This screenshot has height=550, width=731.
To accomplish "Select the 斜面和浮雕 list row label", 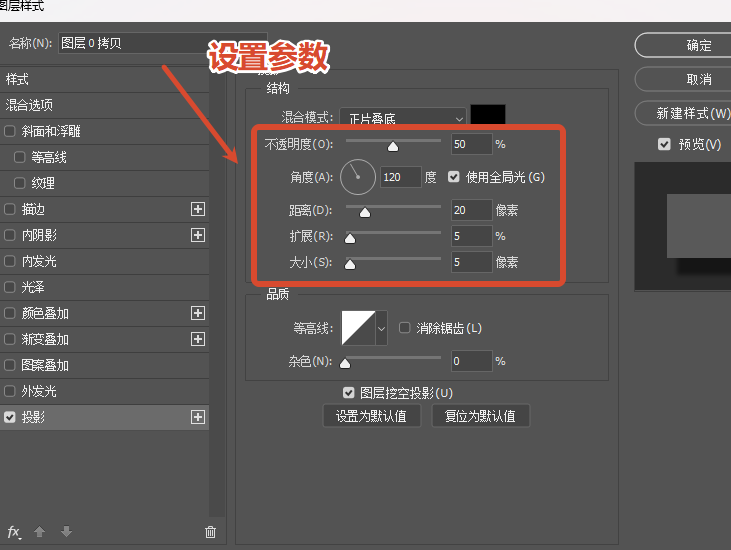I will tap(51, 131).
